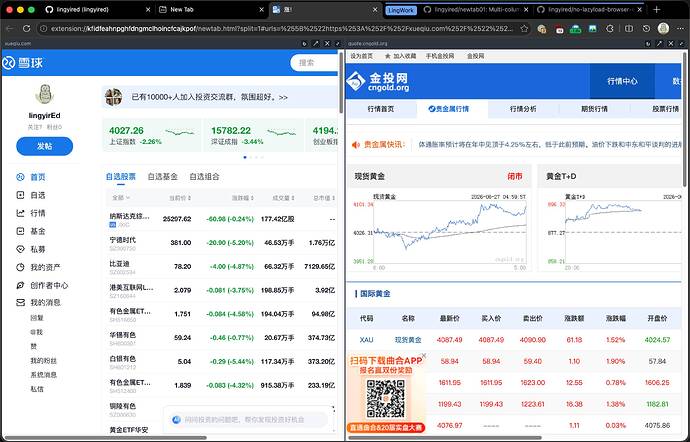Sort watchlist by 总市值 column
690x442 pixels.
click(x=324, y=198)
